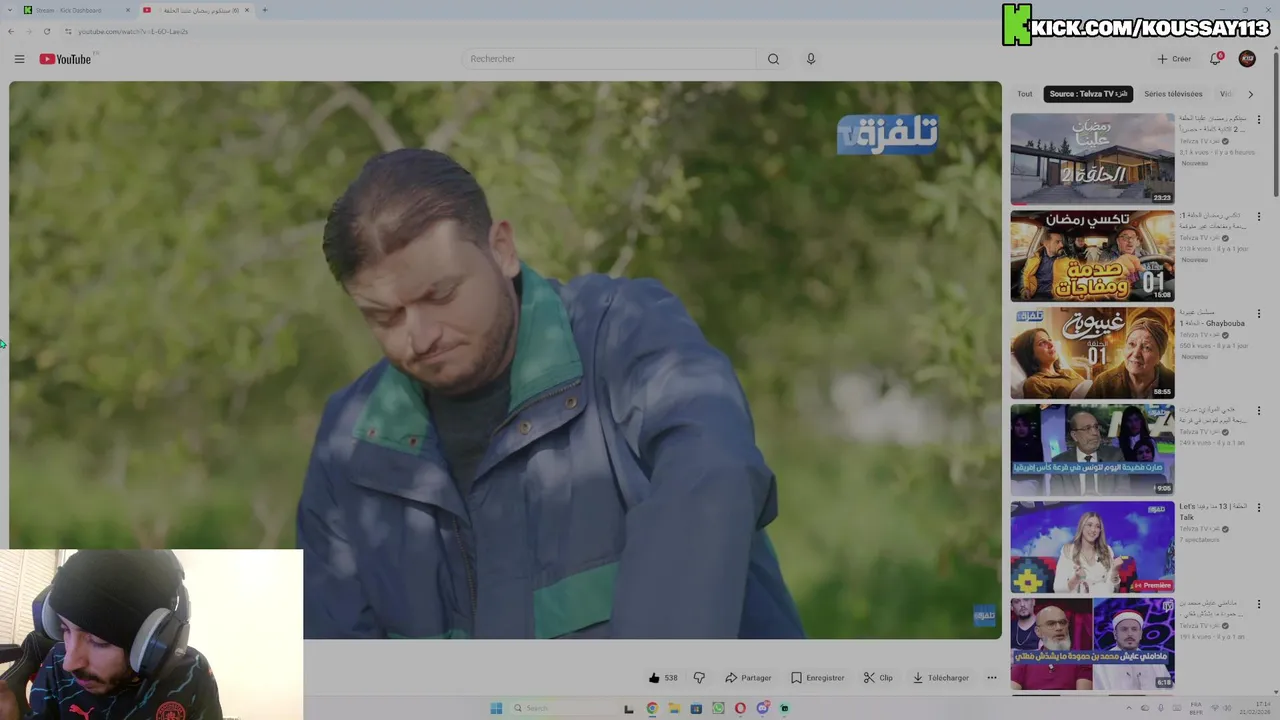
Task: Open the تاكسي رمضان 01 video thumbnail
Action: tap(1092, 256)
